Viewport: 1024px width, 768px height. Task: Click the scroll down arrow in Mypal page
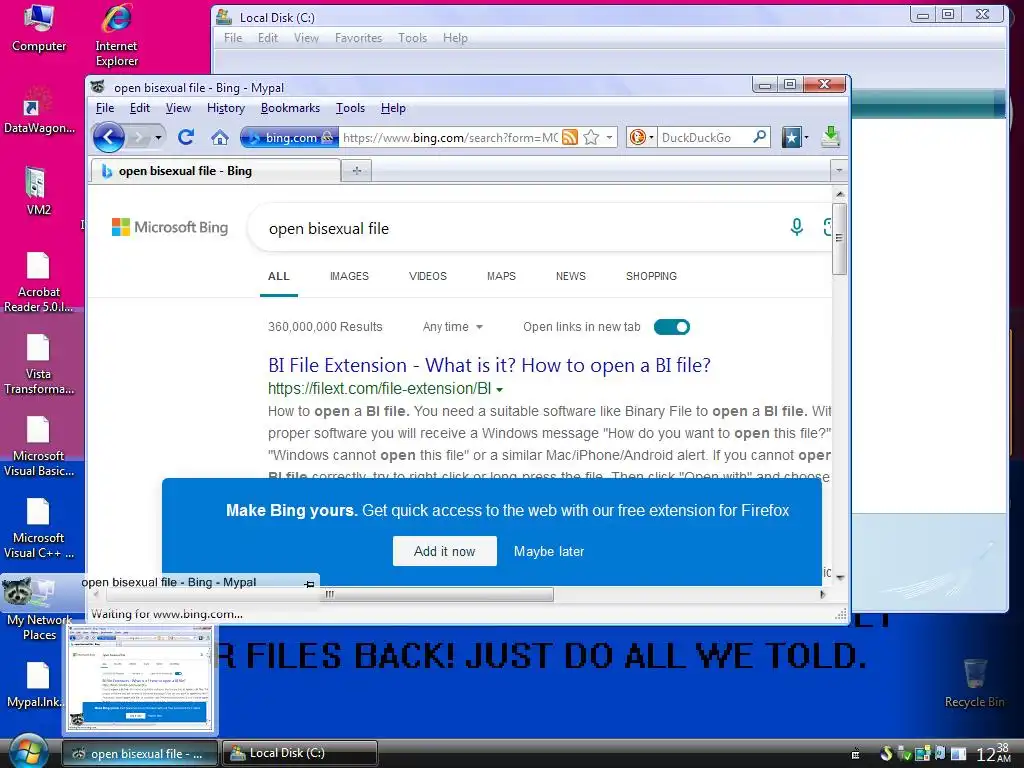(840, 577)
